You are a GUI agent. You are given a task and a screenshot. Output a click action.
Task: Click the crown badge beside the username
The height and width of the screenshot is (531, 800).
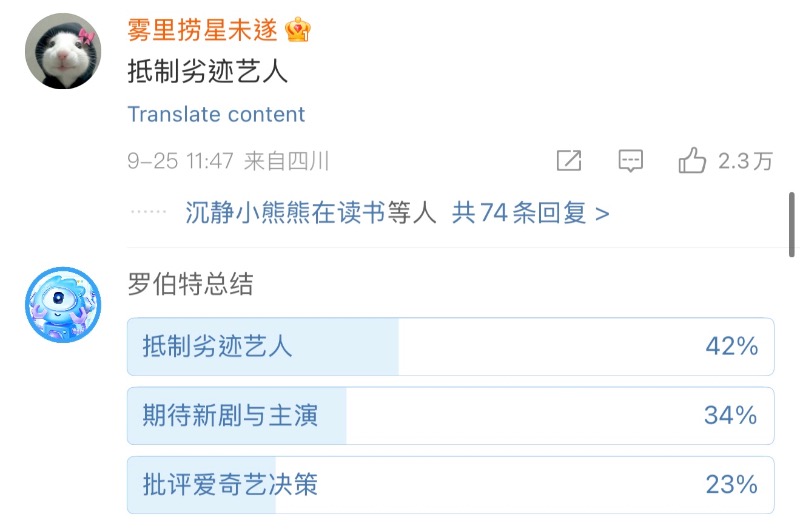298,30
